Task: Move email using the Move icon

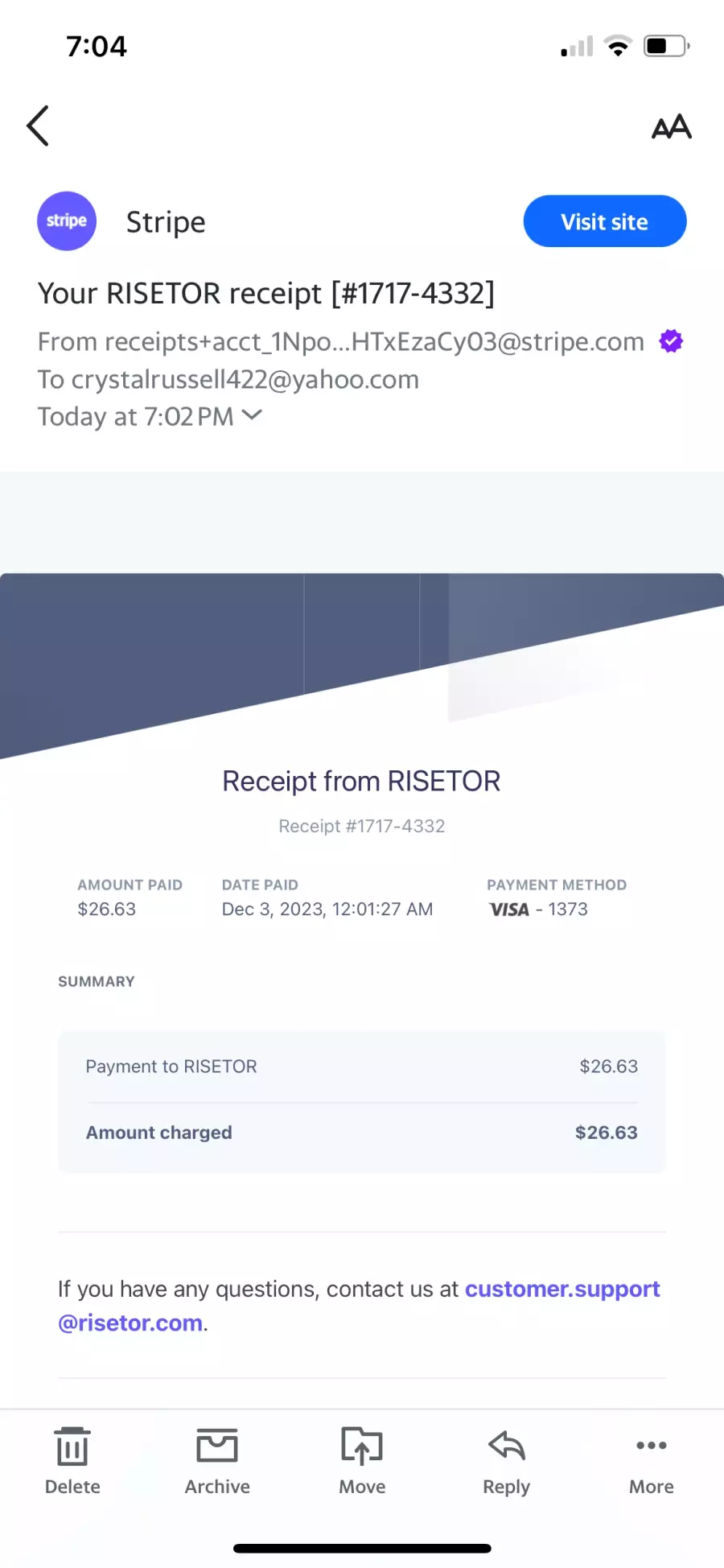Action: (x=362, y=1460)
